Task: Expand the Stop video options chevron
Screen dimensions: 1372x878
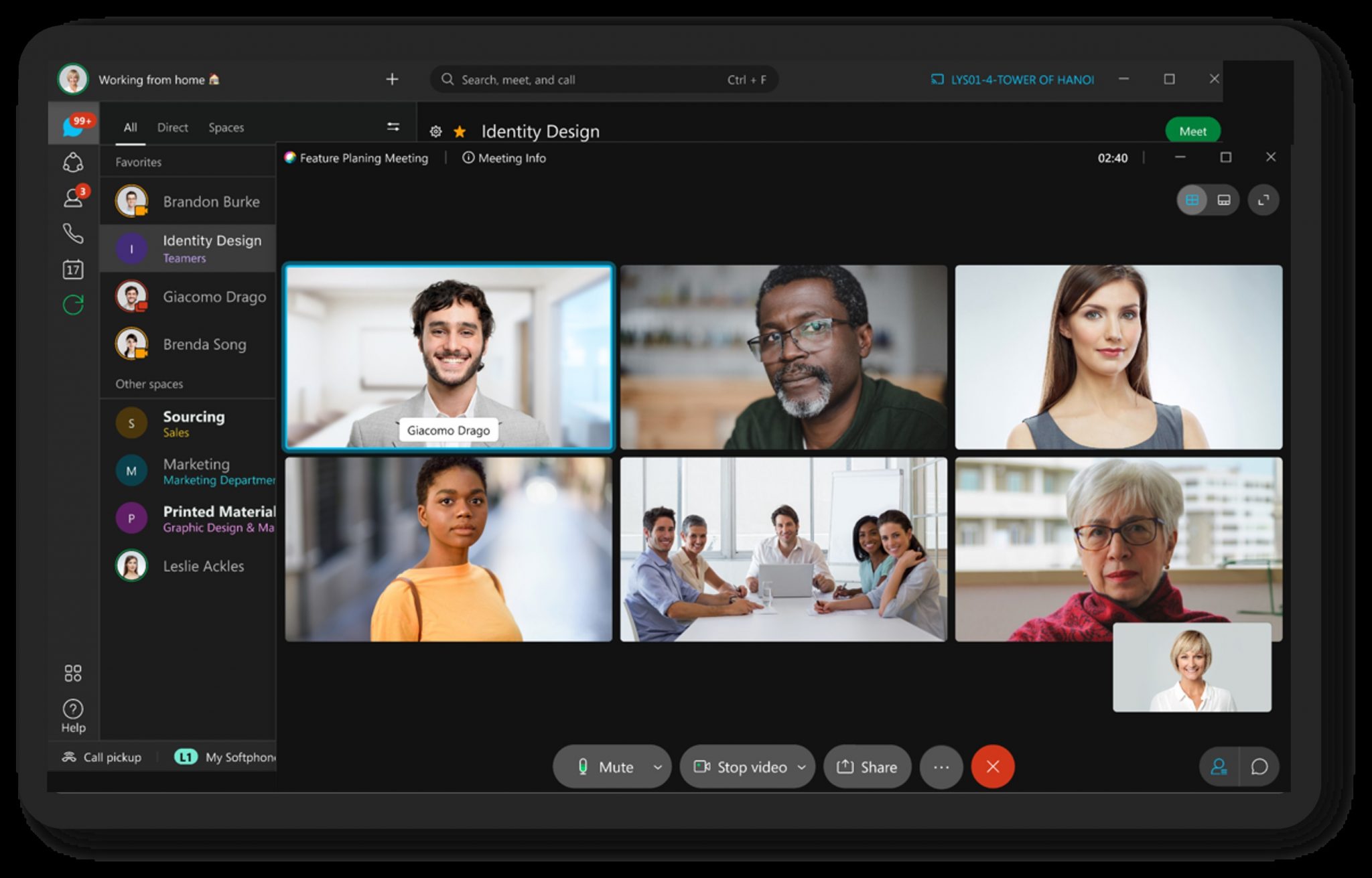Action: click(801, 767)
